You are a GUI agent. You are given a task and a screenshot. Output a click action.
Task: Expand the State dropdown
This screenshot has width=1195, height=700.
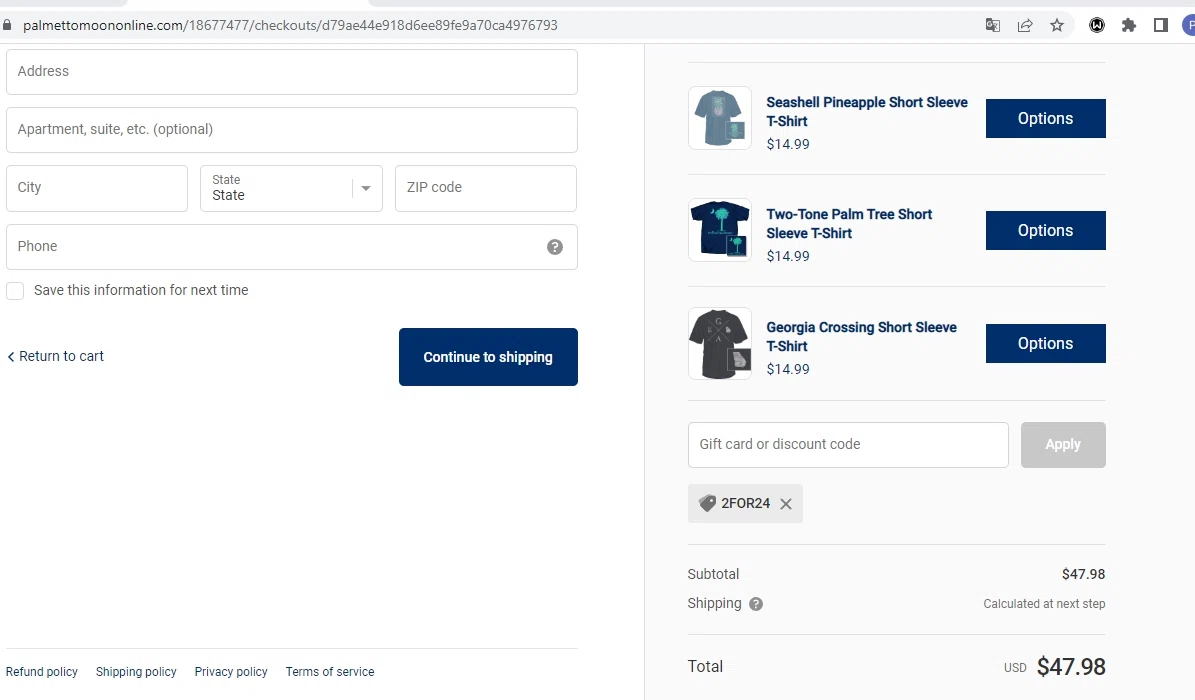click(x=291, y=188)
